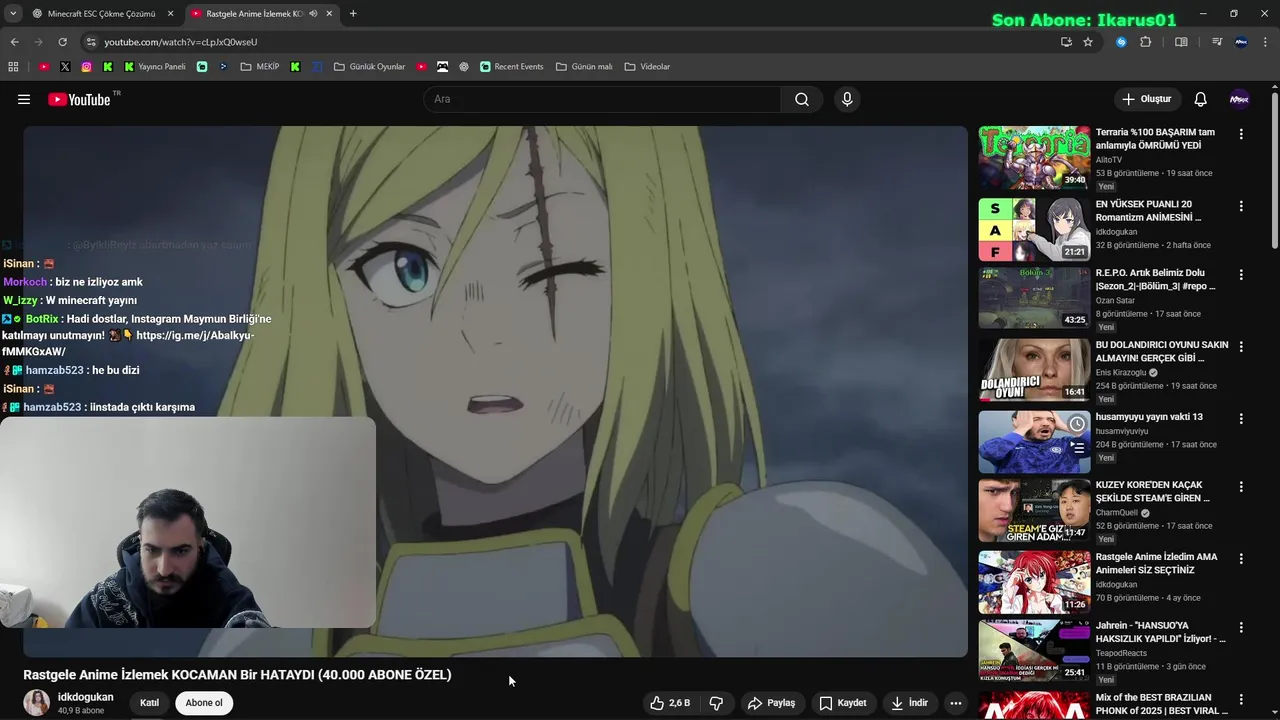Start voice search with the microphone icon
The width and height of the screenshot is (1280, 720).
[x=847, y=99]
